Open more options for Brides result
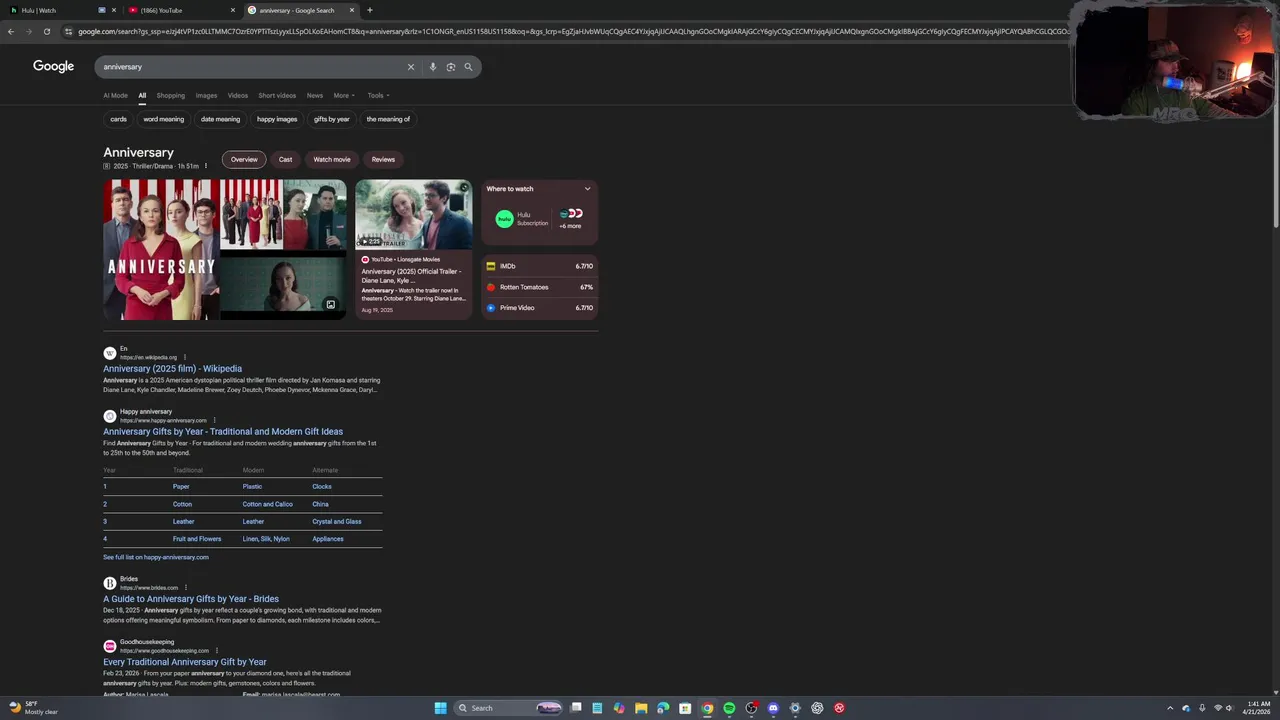This screenshot has height=720, width=1280. (x=186, y=588)
